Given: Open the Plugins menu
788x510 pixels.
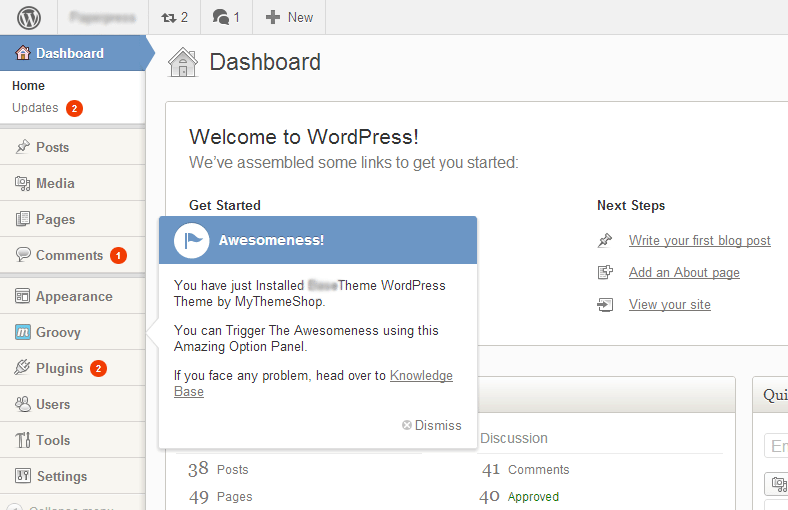Looking at the screenshot, I should click(73, 368).
